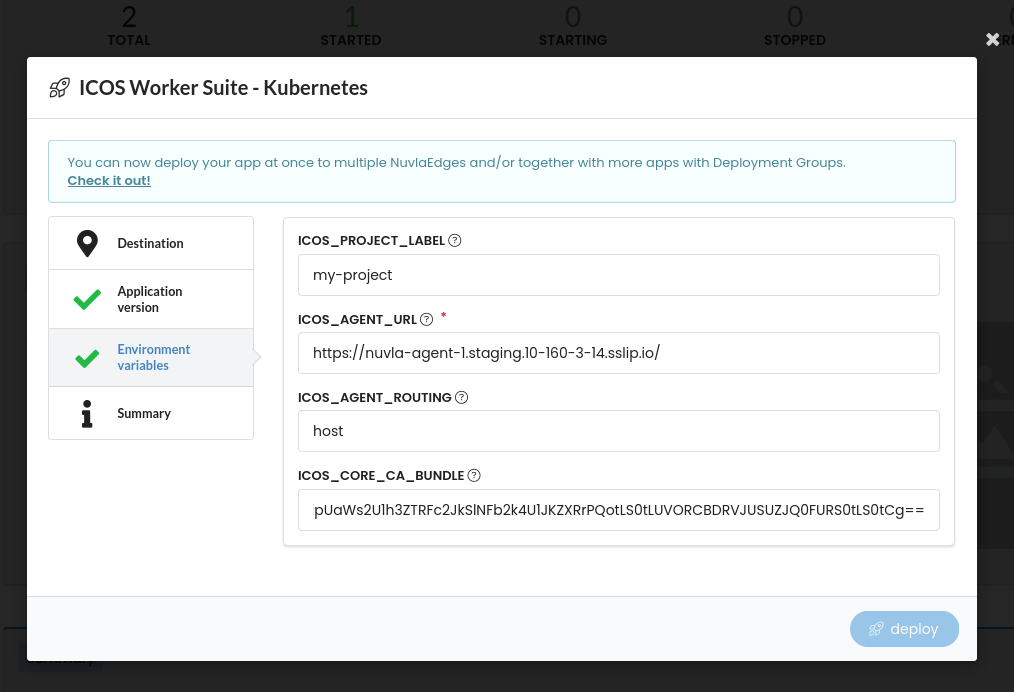Focus the ICOS_AGENT_ROUTING input containing host

(x=618, y=431)
